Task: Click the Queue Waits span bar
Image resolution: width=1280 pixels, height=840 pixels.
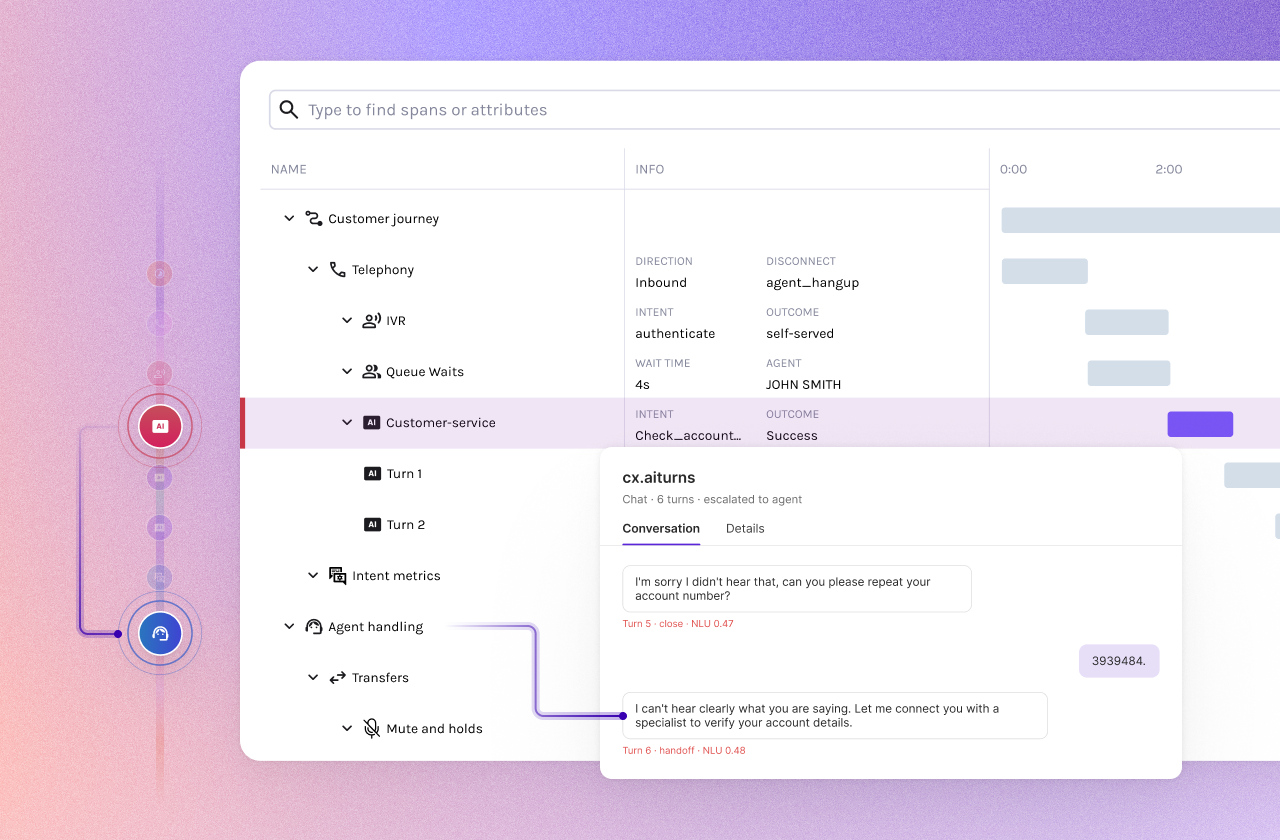Action: tap(1129, 373)
